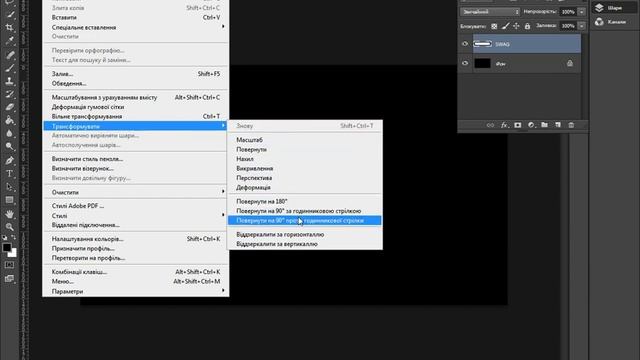Select the Dodge tool
The width and height of the screenshot is (640, 360).
[x=9, y=147]
